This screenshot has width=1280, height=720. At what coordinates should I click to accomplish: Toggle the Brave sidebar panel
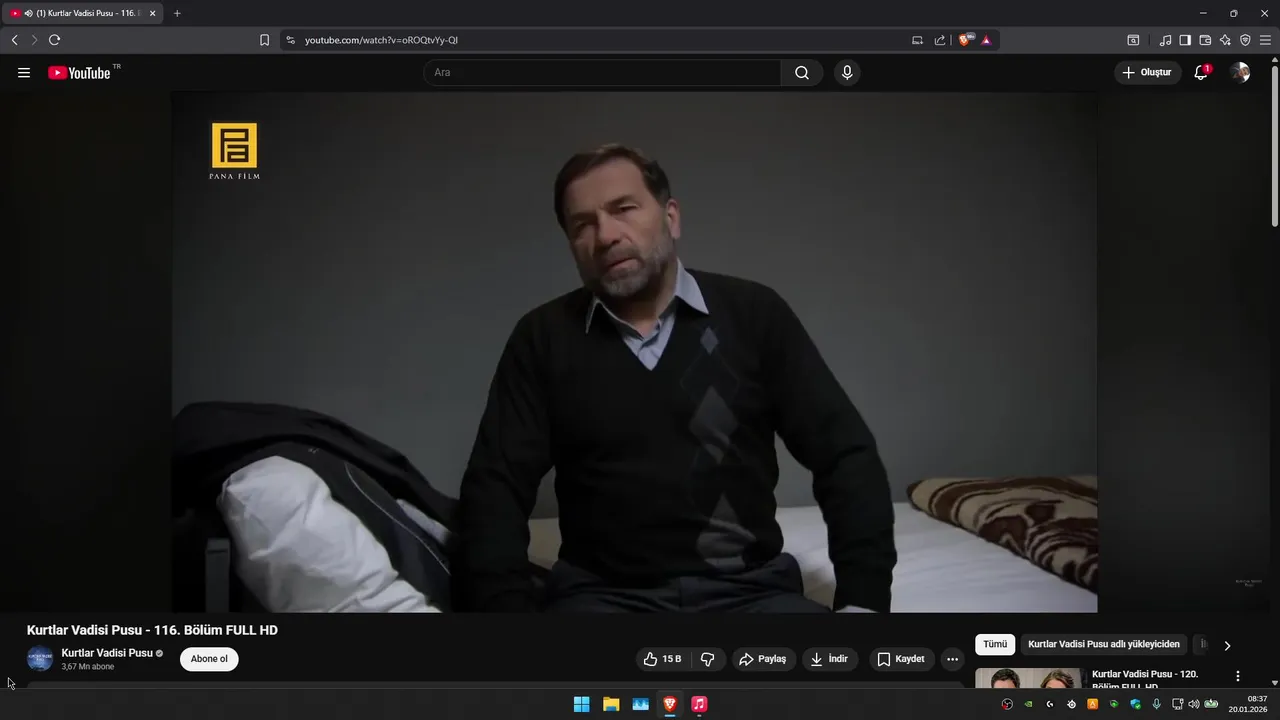tap(1185, 40)
